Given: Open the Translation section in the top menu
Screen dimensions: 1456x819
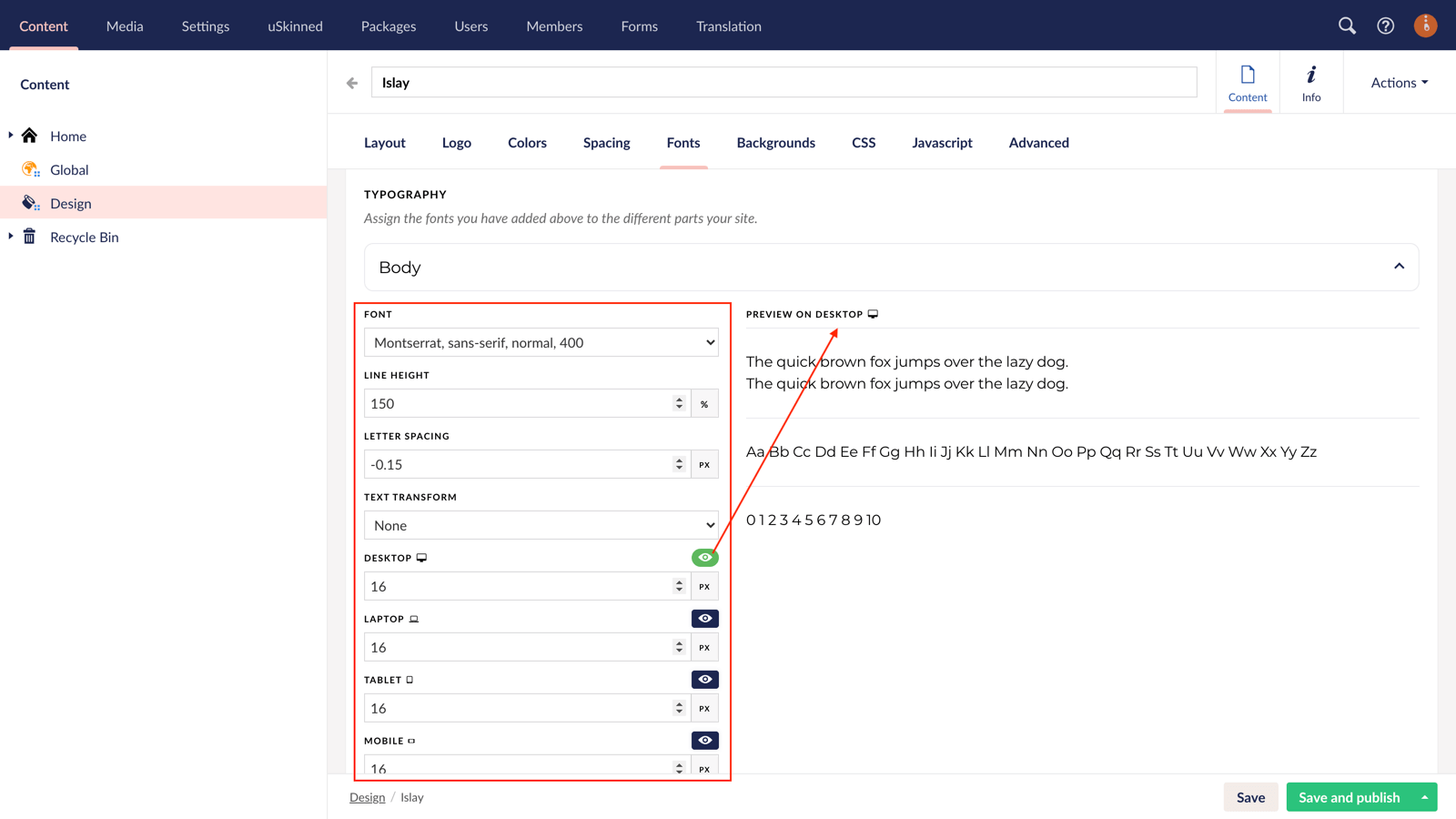Looking at the screenshot, I should pos(728,25).
